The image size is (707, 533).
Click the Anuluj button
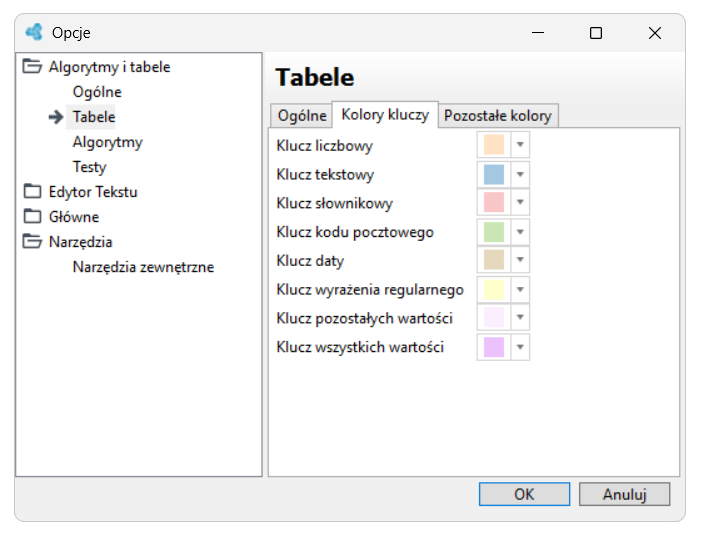pos(624,494)
